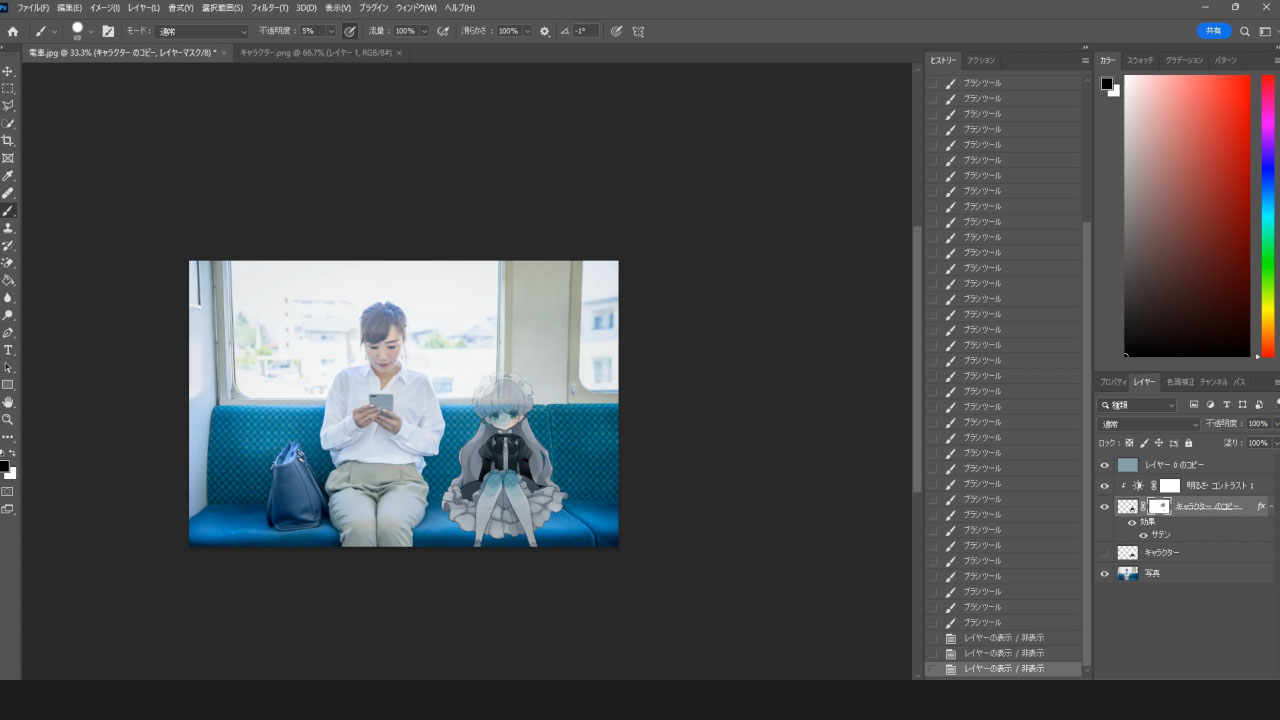Toggle visibility of 効果 effects
Screen dimensions: 1280x720
tap(1132, 522)
